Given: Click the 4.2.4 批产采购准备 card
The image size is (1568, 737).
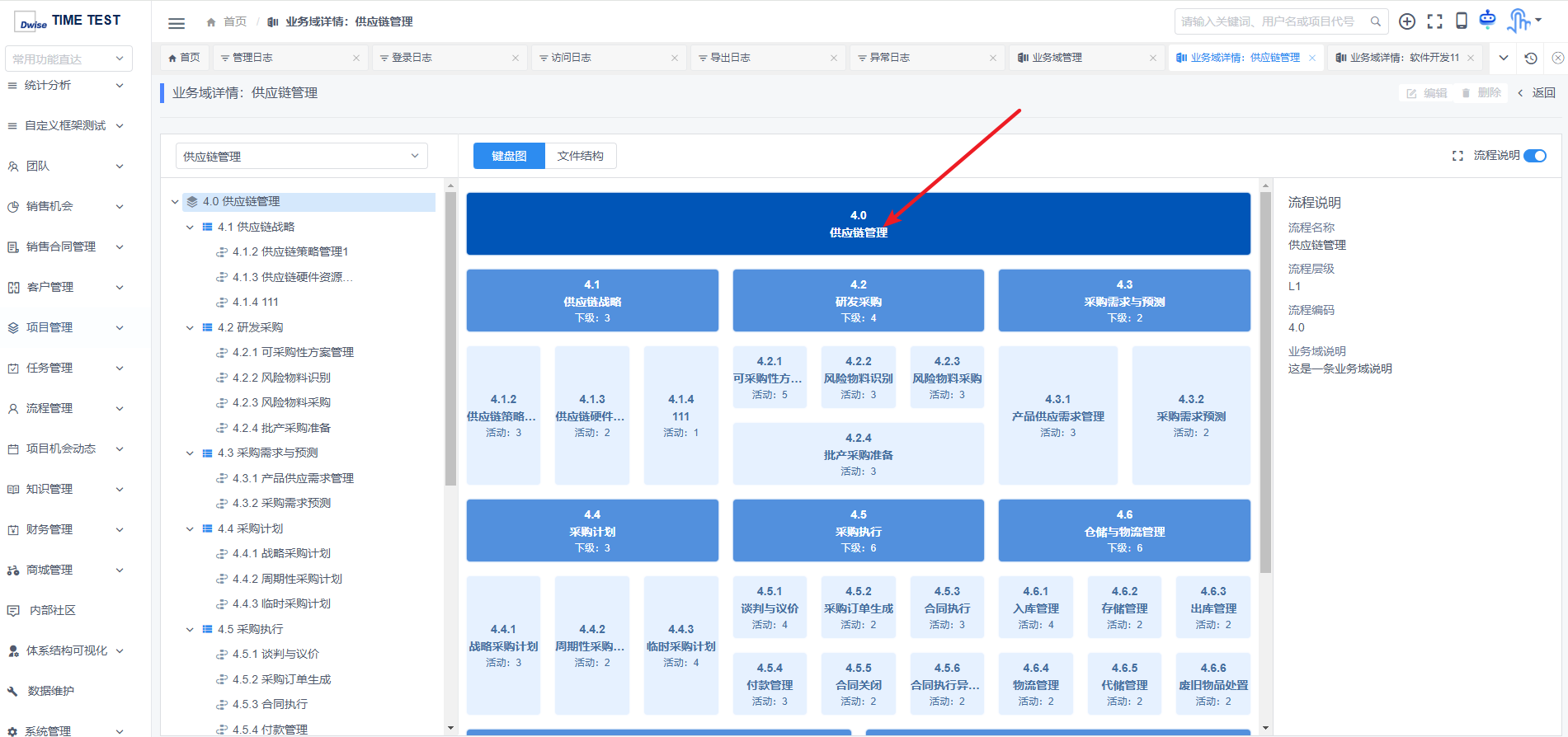Looking at the screenshot, I should point(859,454).
